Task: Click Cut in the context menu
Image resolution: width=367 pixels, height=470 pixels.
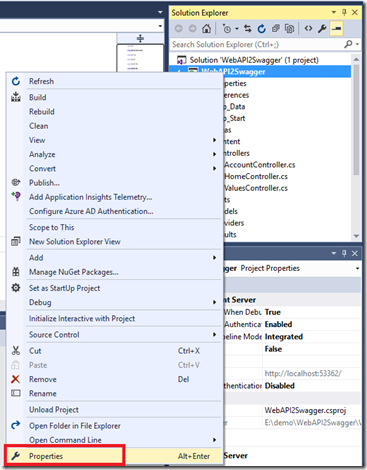Action: pos(114,351)
